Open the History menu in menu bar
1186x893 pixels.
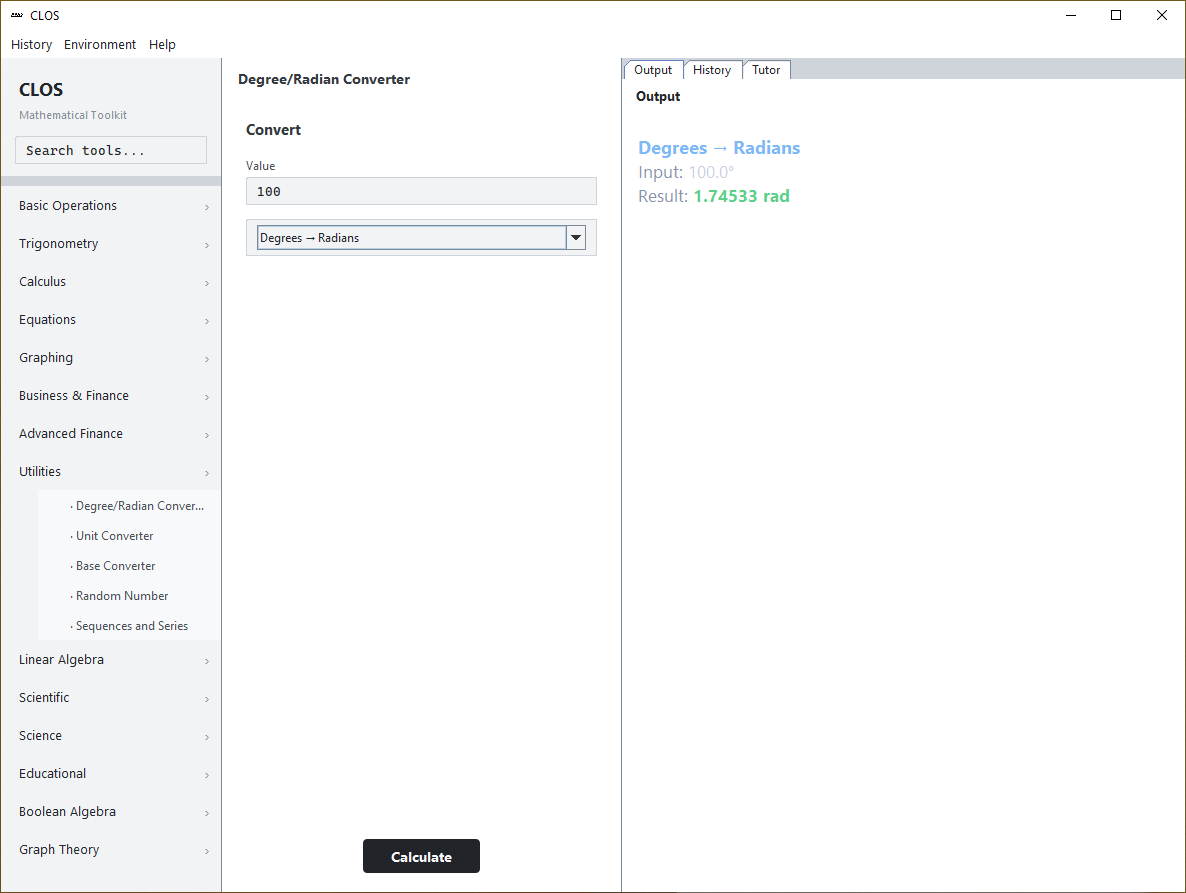click(x=32, y=45)
